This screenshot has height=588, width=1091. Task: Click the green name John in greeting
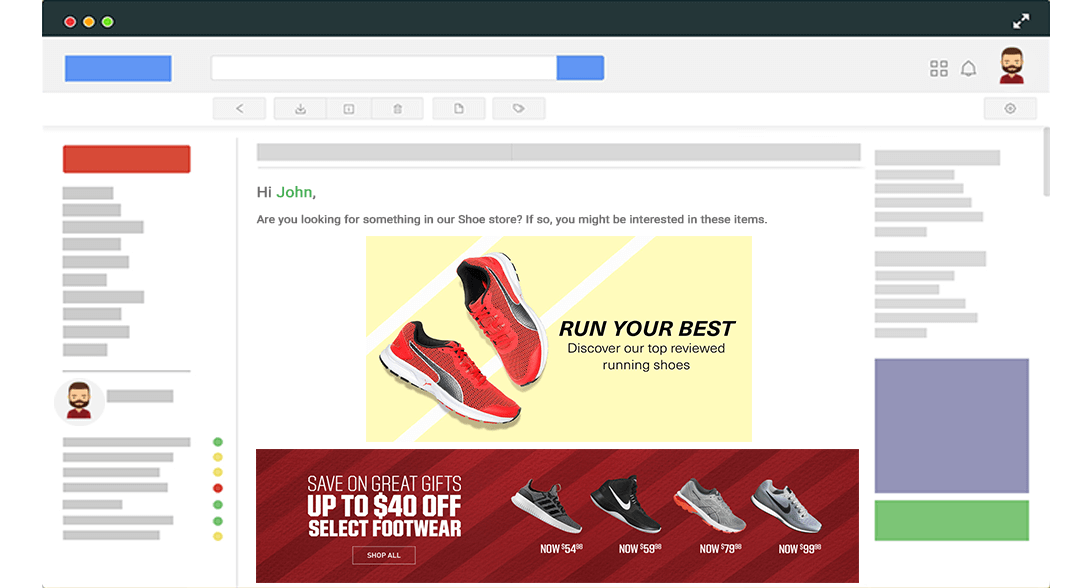pyautogui.click(x=294, y=192)
